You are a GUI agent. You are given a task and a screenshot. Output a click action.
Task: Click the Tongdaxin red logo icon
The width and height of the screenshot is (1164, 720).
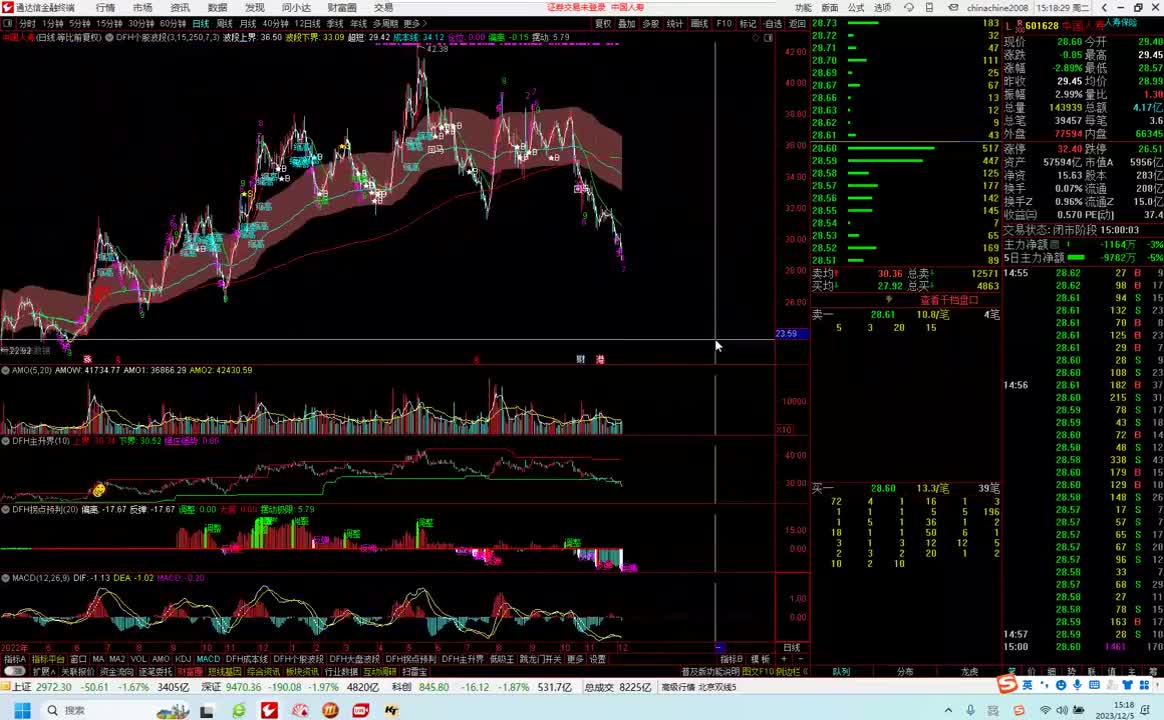[7, 7]
